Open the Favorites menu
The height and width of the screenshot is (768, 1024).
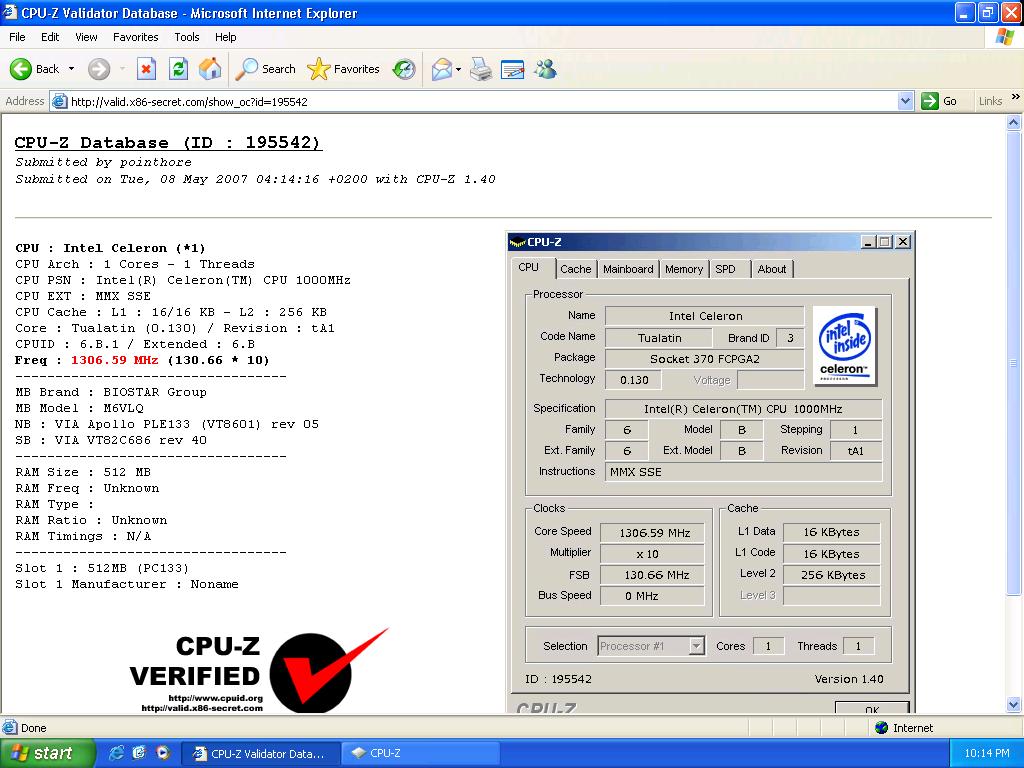point(135,37)
